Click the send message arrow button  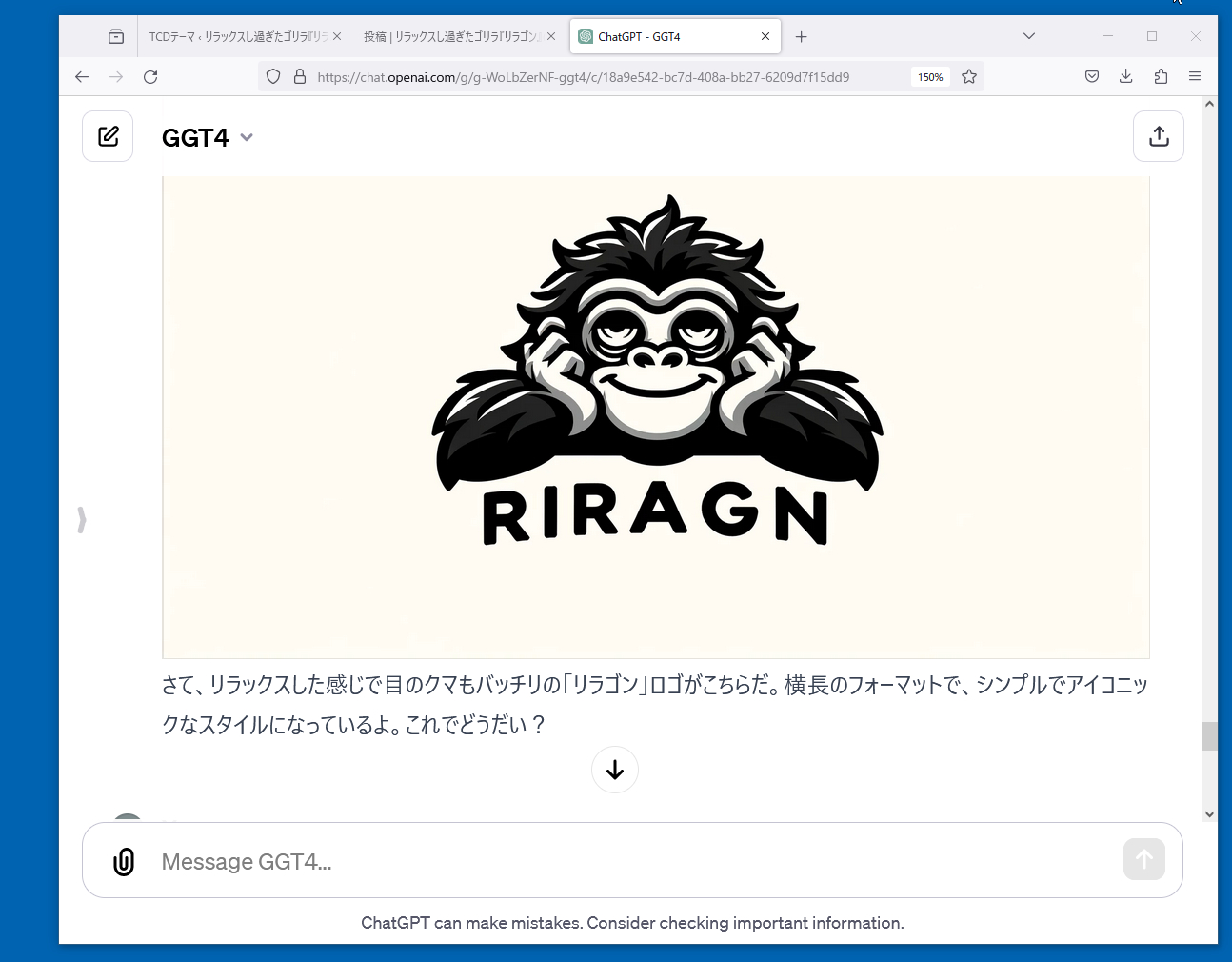[1143, 859]
